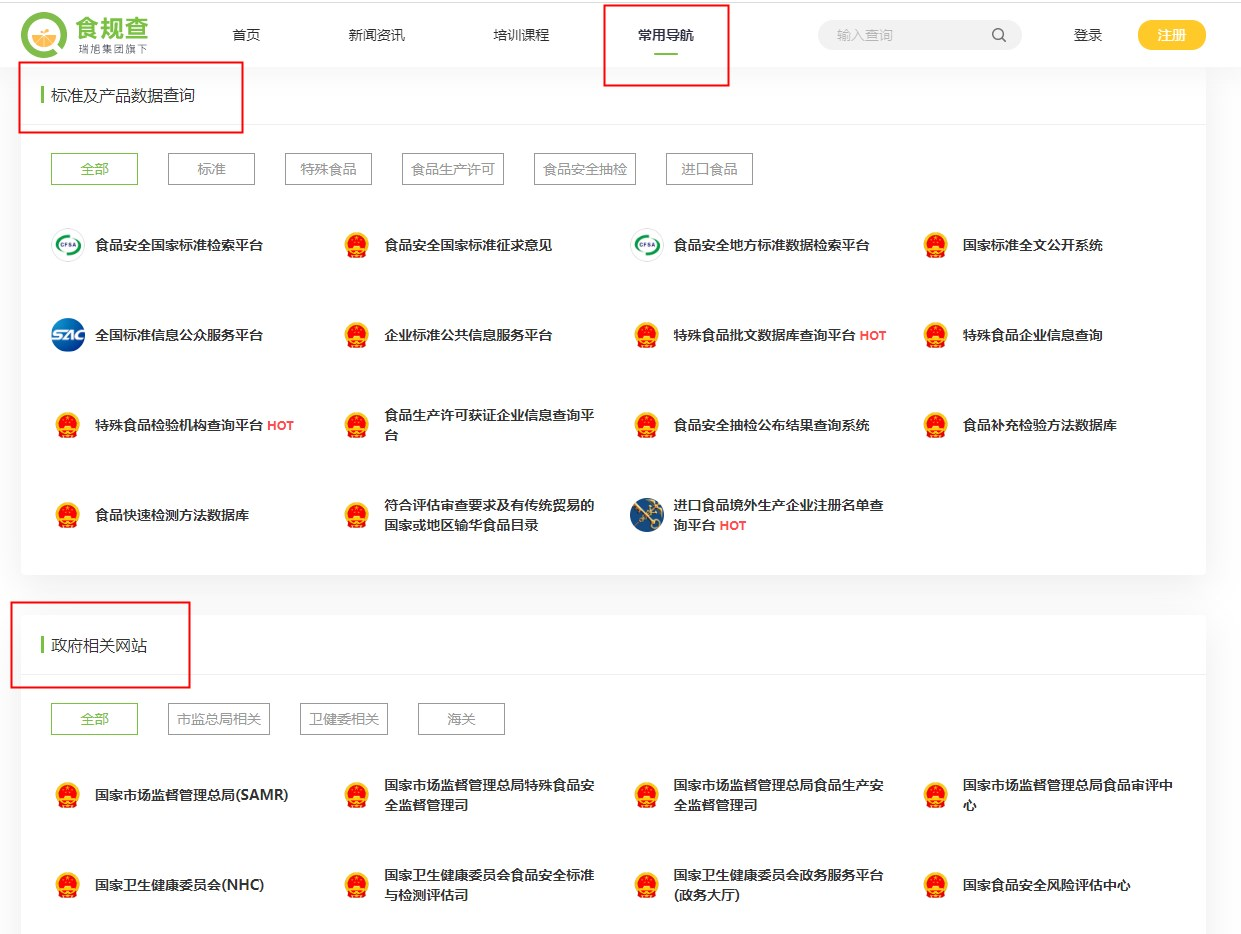Click emblem icon beside 食品快速检测方法数据库

click(x=68, y=515)
